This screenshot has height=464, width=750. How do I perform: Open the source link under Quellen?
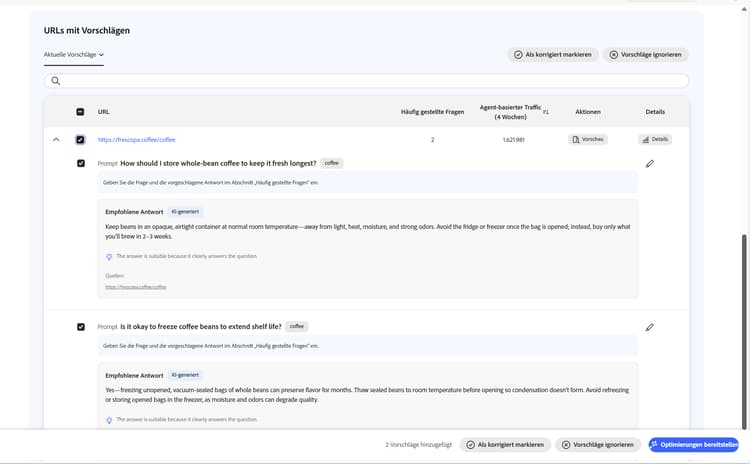pyautogui.click(x=135, y=287)
